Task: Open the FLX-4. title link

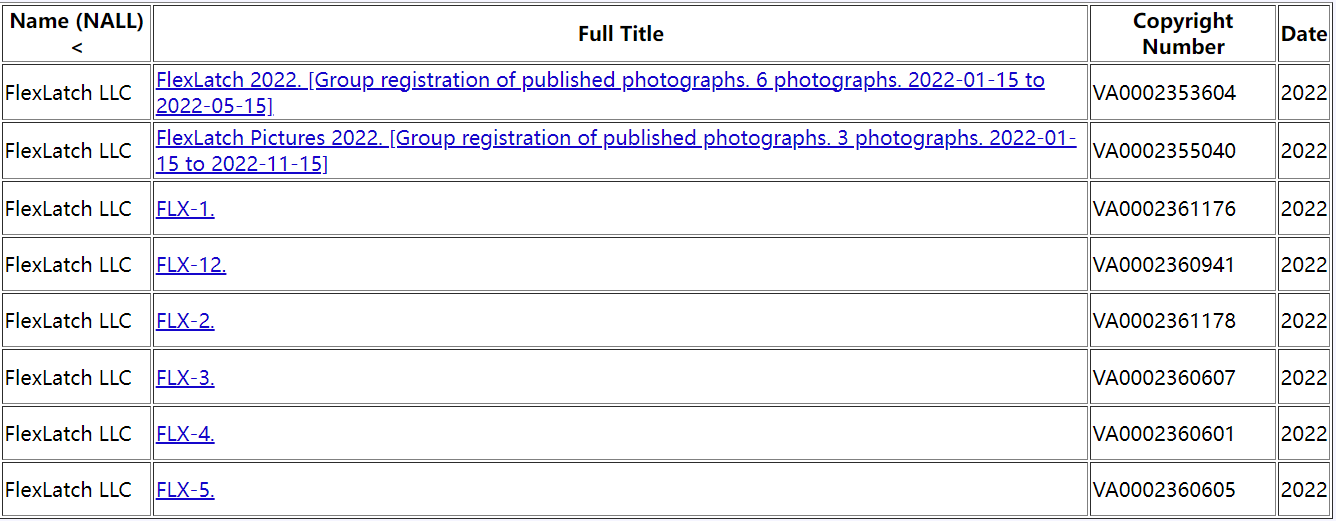Action: 185,434
